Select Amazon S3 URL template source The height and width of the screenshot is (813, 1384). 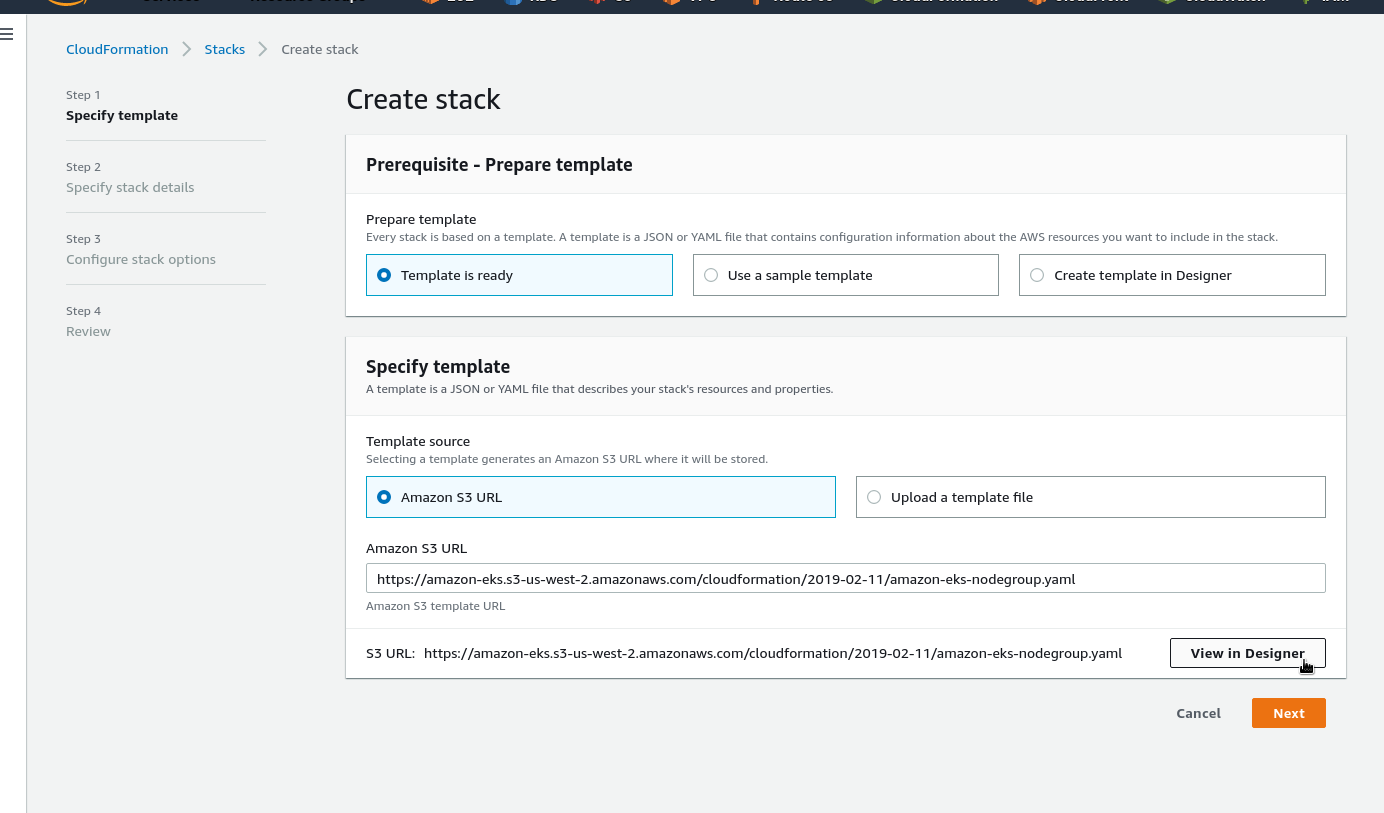click(600, 497)
